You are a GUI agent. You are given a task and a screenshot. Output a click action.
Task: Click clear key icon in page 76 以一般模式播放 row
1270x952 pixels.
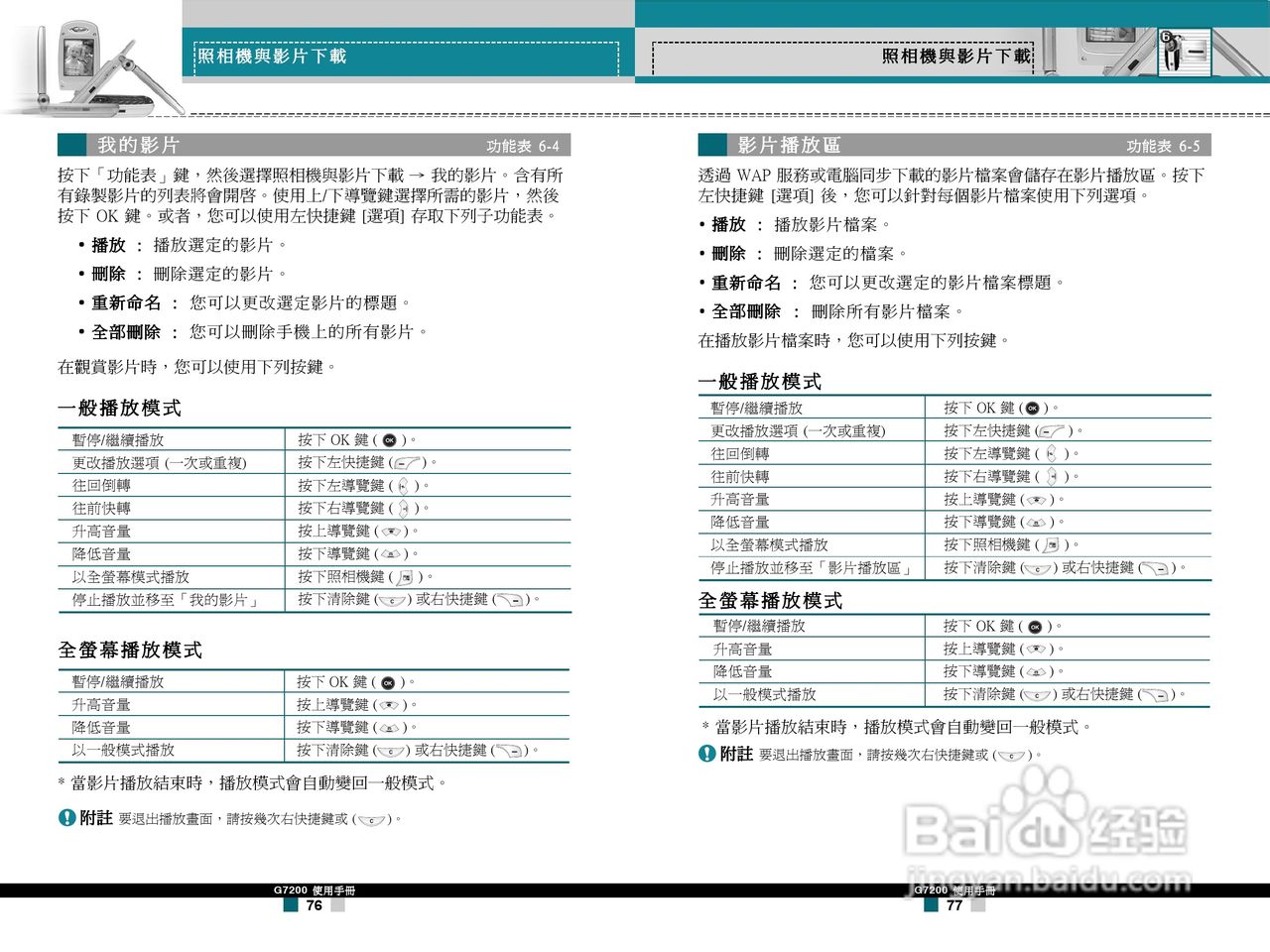(392, 751)
